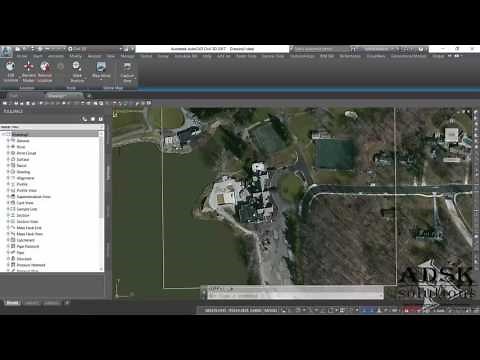Click the Parcel node icon in tree
Image resolution: width=480 pixels, height=360 pixels.
(x=13, y=166)
